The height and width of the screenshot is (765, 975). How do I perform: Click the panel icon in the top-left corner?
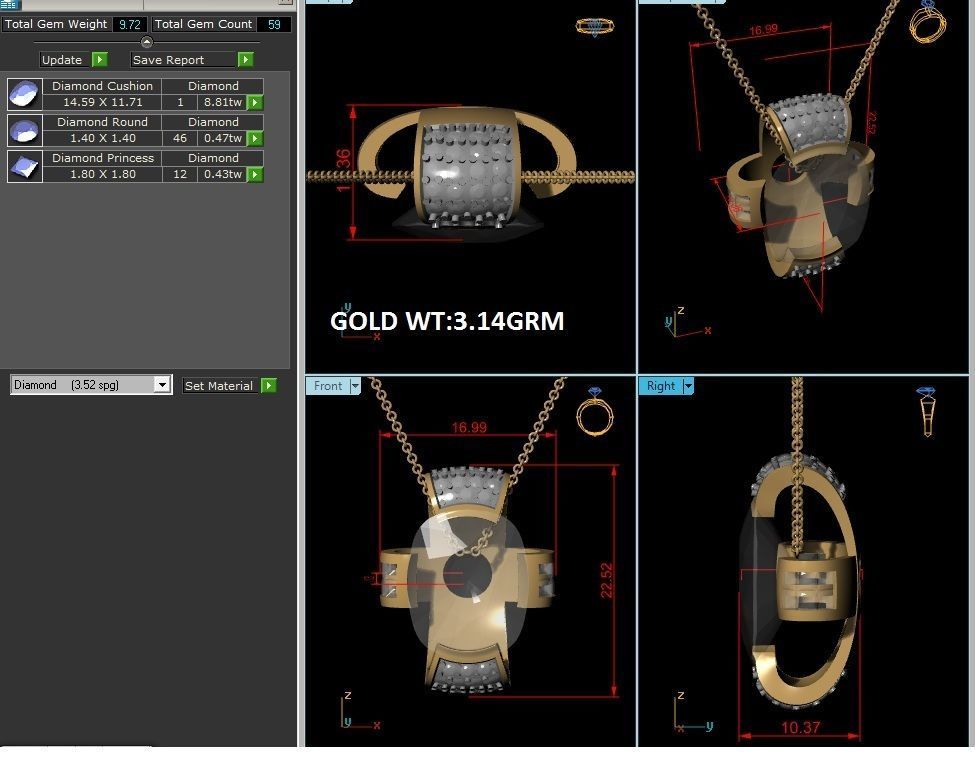coord(10,4)
